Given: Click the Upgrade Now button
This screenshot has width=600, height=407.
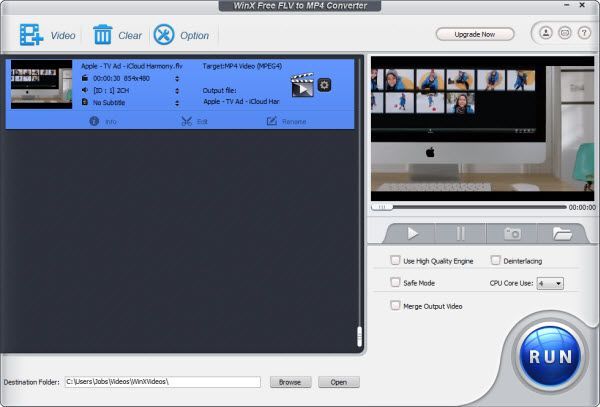Looking at the screenshot, I should 475,34.
